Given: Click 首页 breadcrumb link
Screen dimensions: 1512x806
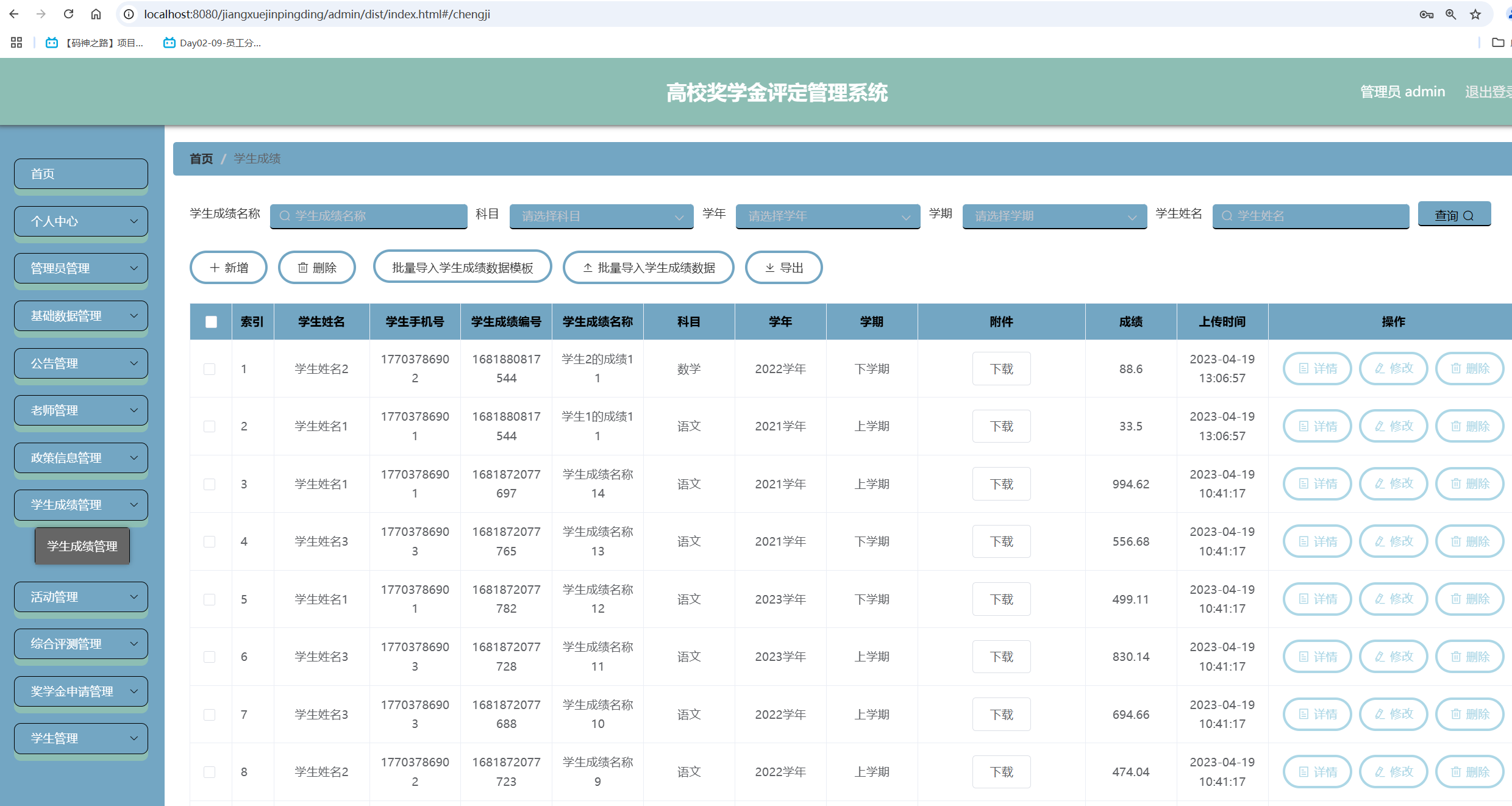Looking at the screenshot, I should [x=201, y=159].
